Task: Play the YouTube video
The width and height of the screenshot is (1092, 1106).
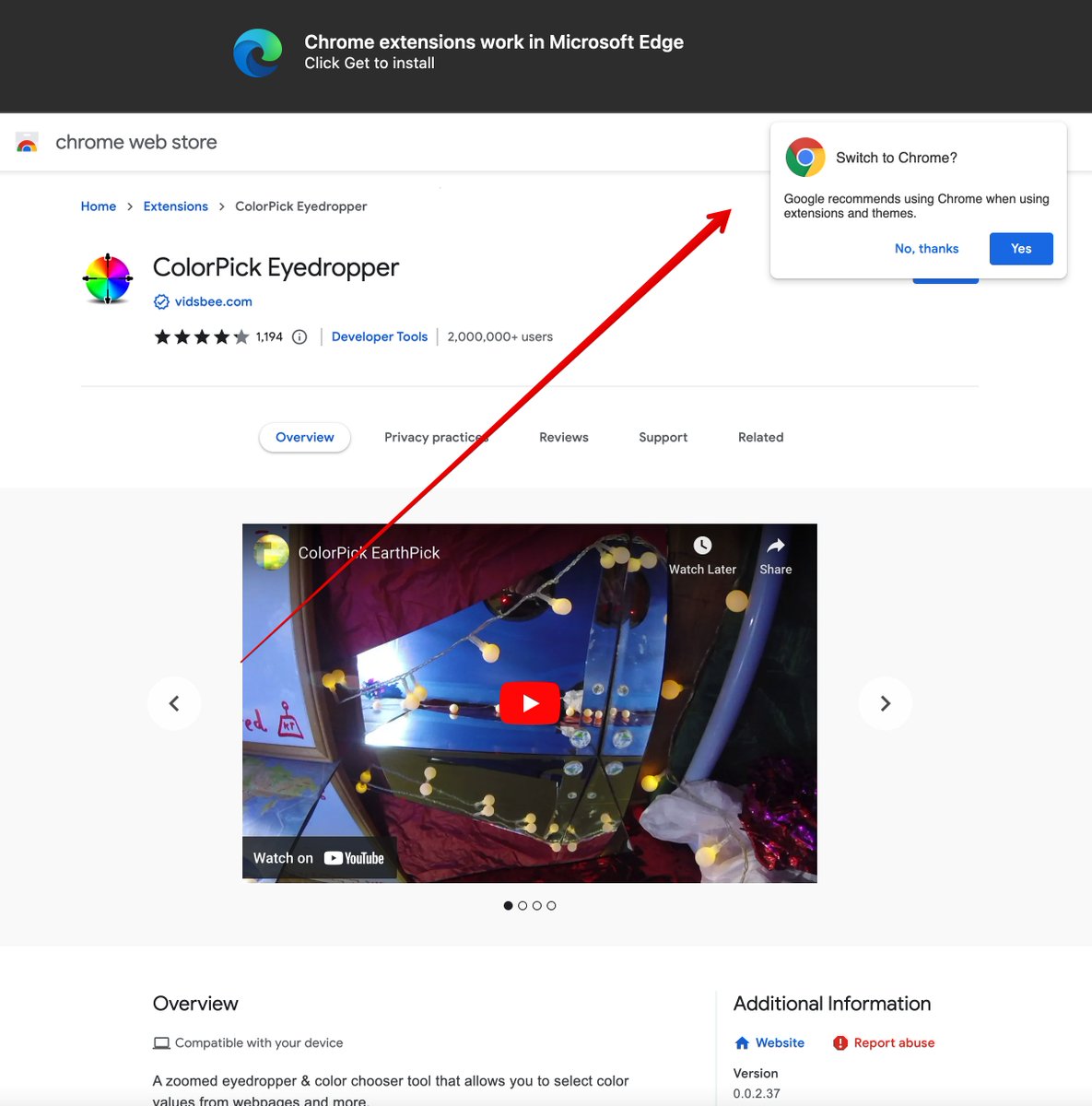Action: coord(530,703)
